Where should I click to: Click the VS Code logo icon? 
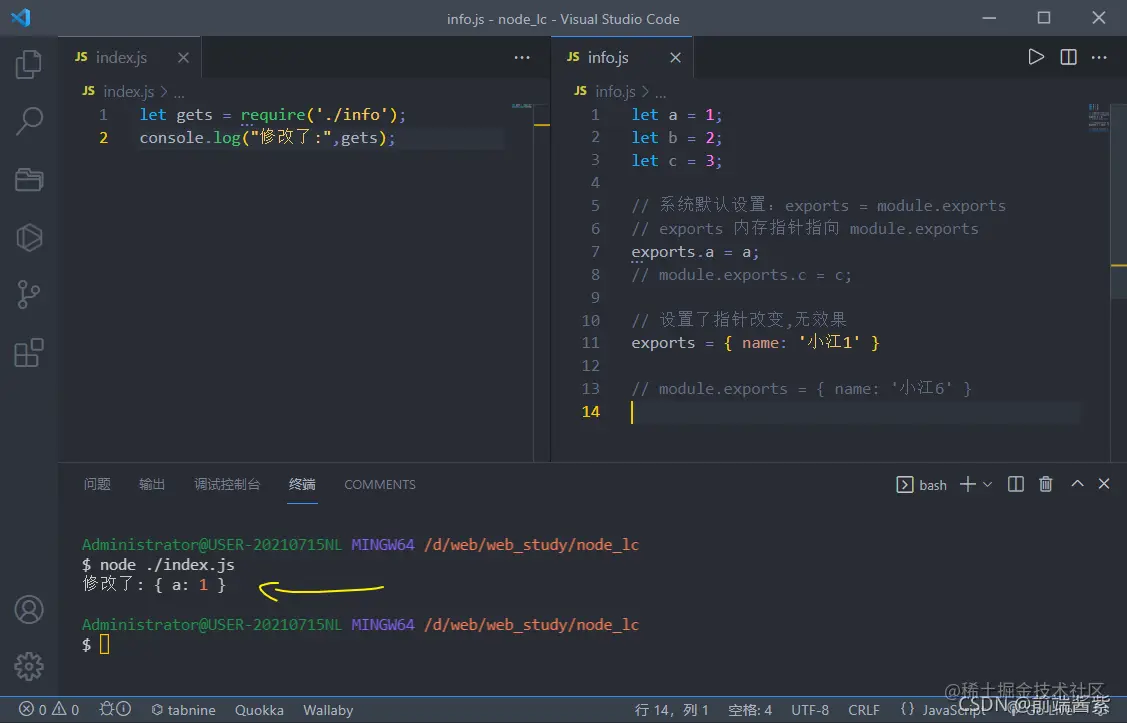21,17
